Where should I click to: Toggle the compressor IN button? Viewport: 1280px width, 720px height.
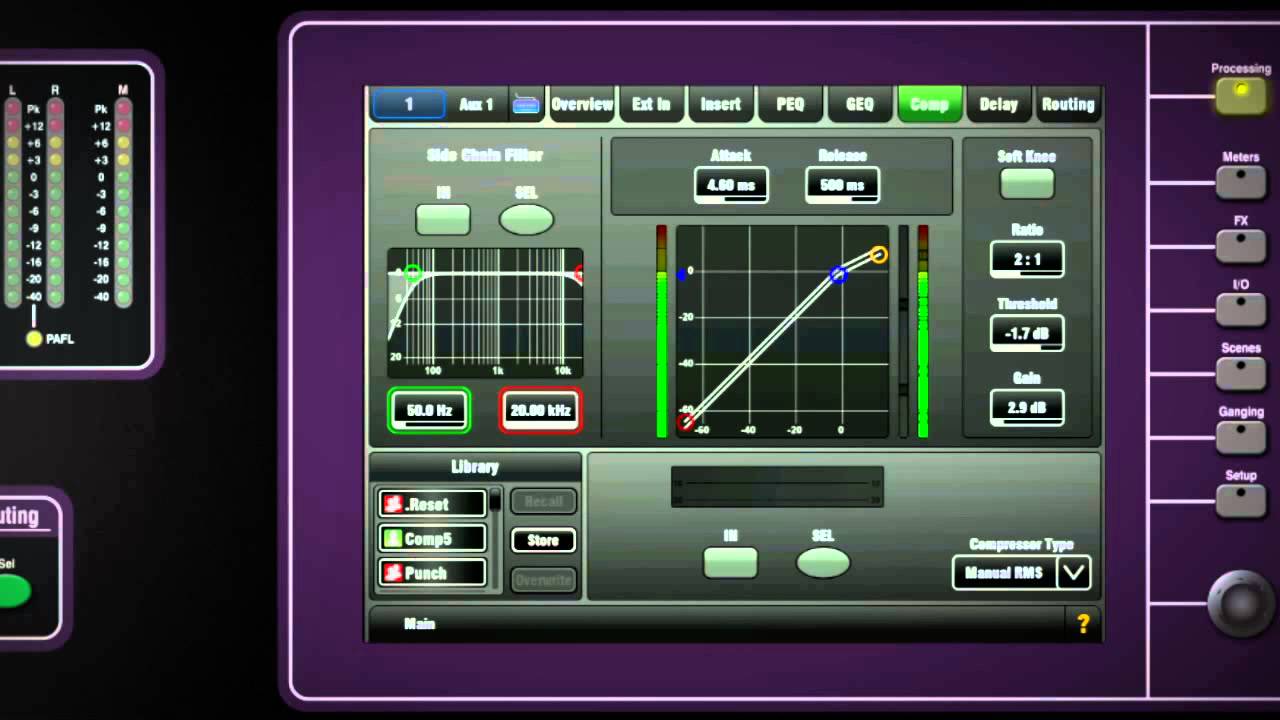tap(731, 563)
